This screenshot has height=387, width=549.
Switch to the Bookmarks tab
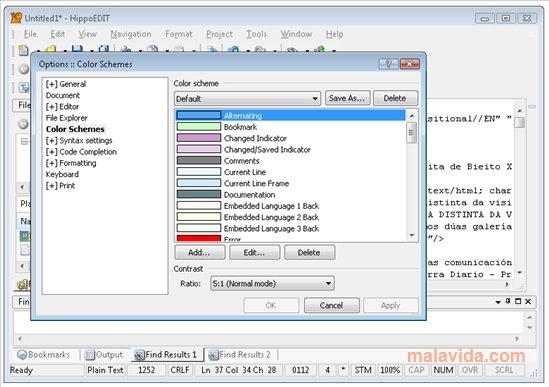(x=43, y=355)
